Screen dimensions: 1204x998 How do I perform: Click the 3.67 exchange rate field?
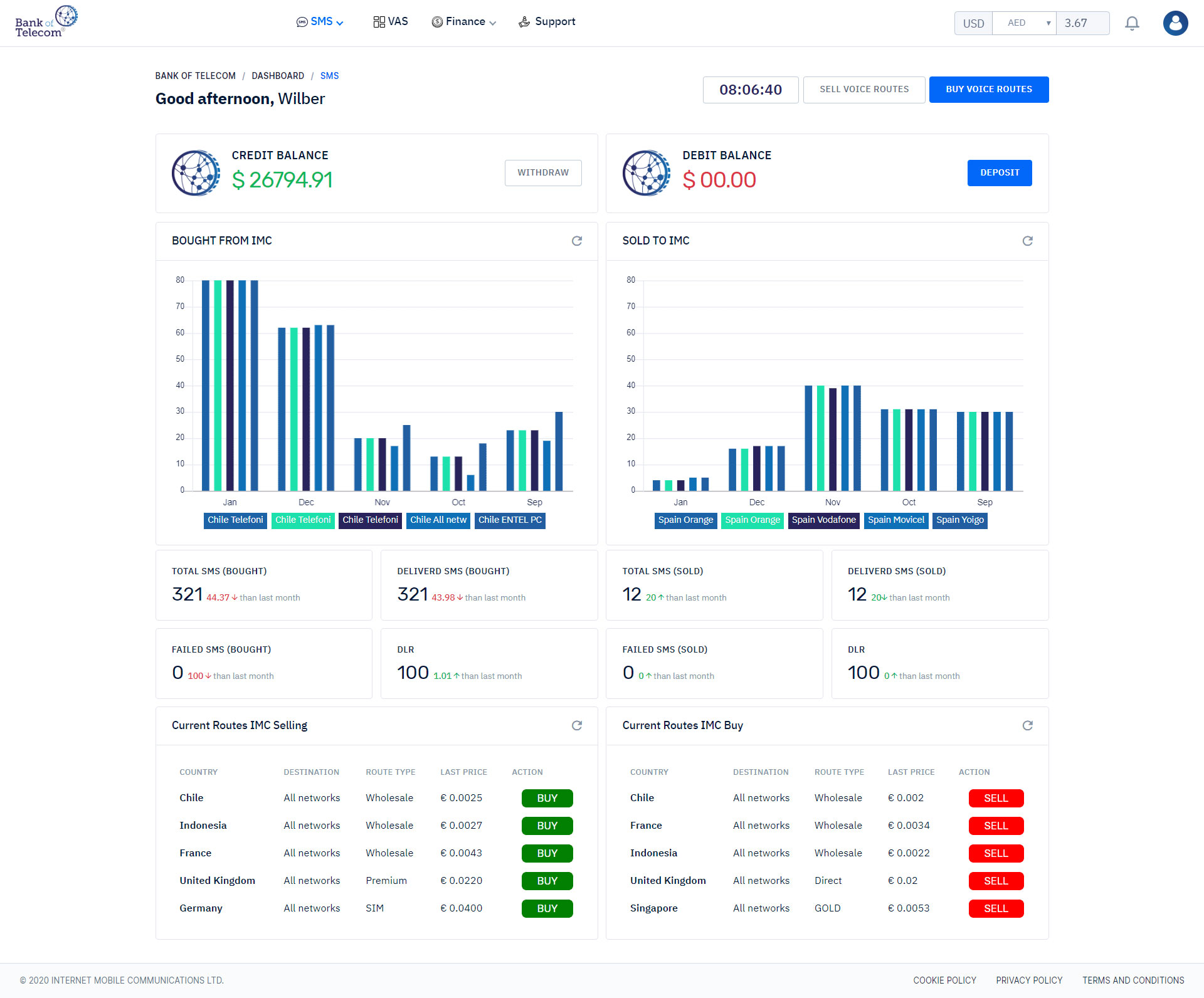[1082, 23]
